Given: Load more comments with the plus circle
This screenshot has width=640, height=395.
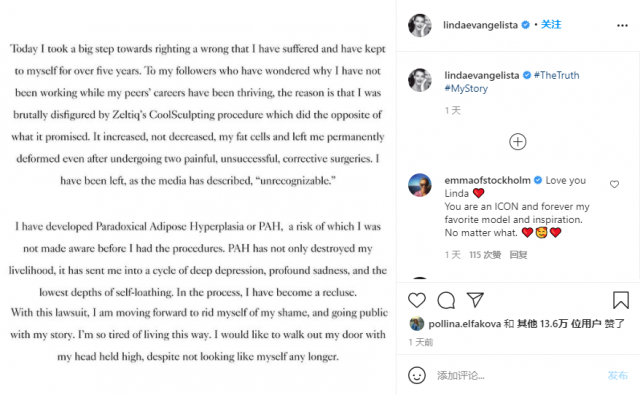Looking at the screenshot, I should [x=518, y=142].
